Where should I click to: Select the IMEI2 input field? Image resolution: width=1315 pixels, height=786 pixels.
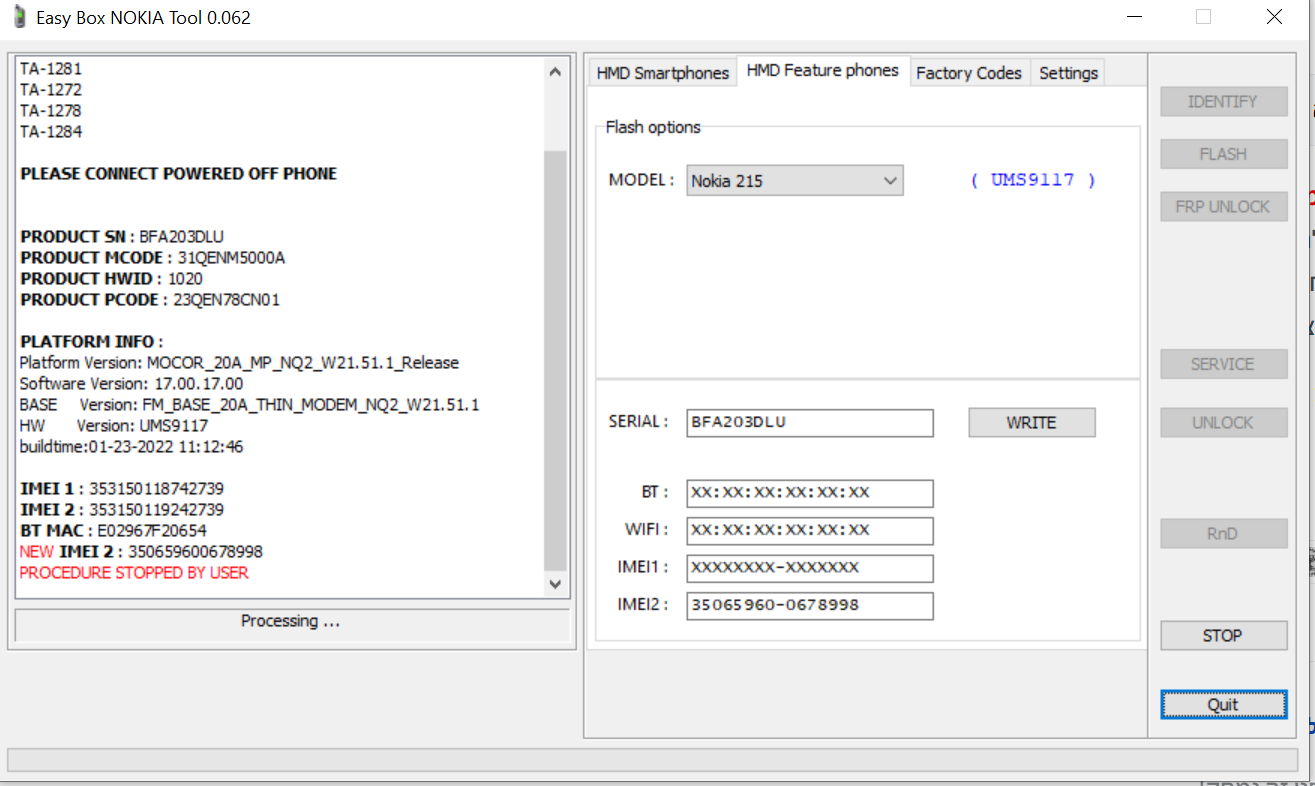click(x=810, y=606)
